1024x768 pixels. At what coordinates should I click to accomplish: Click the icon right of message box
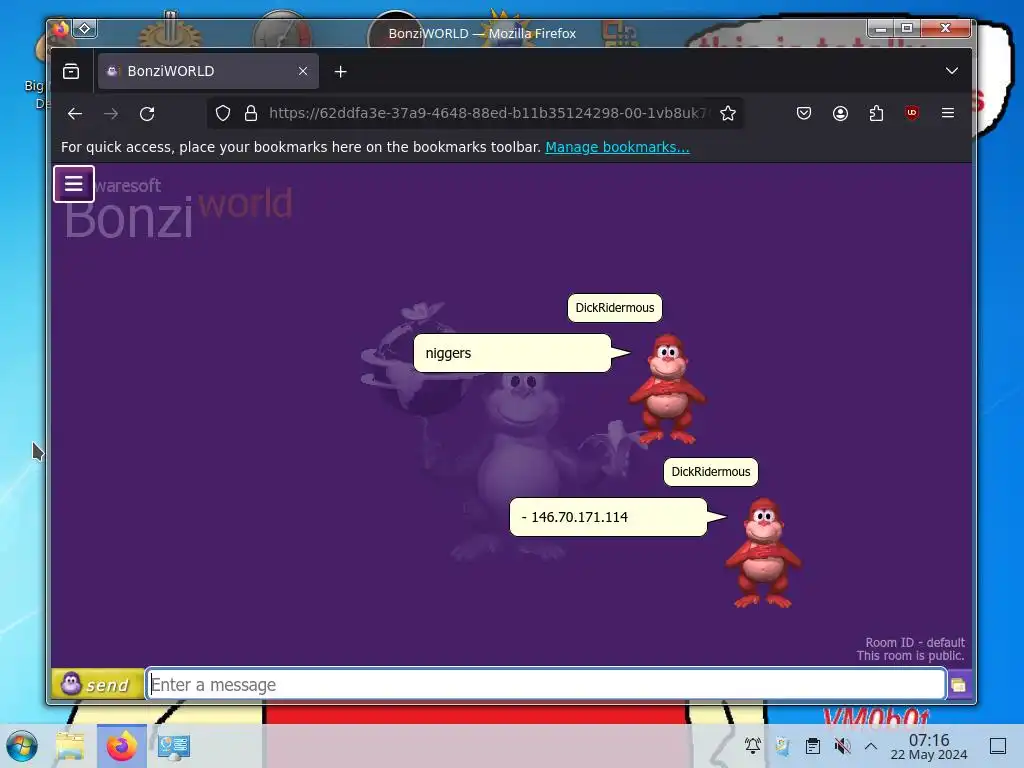(x=959, y=685)
